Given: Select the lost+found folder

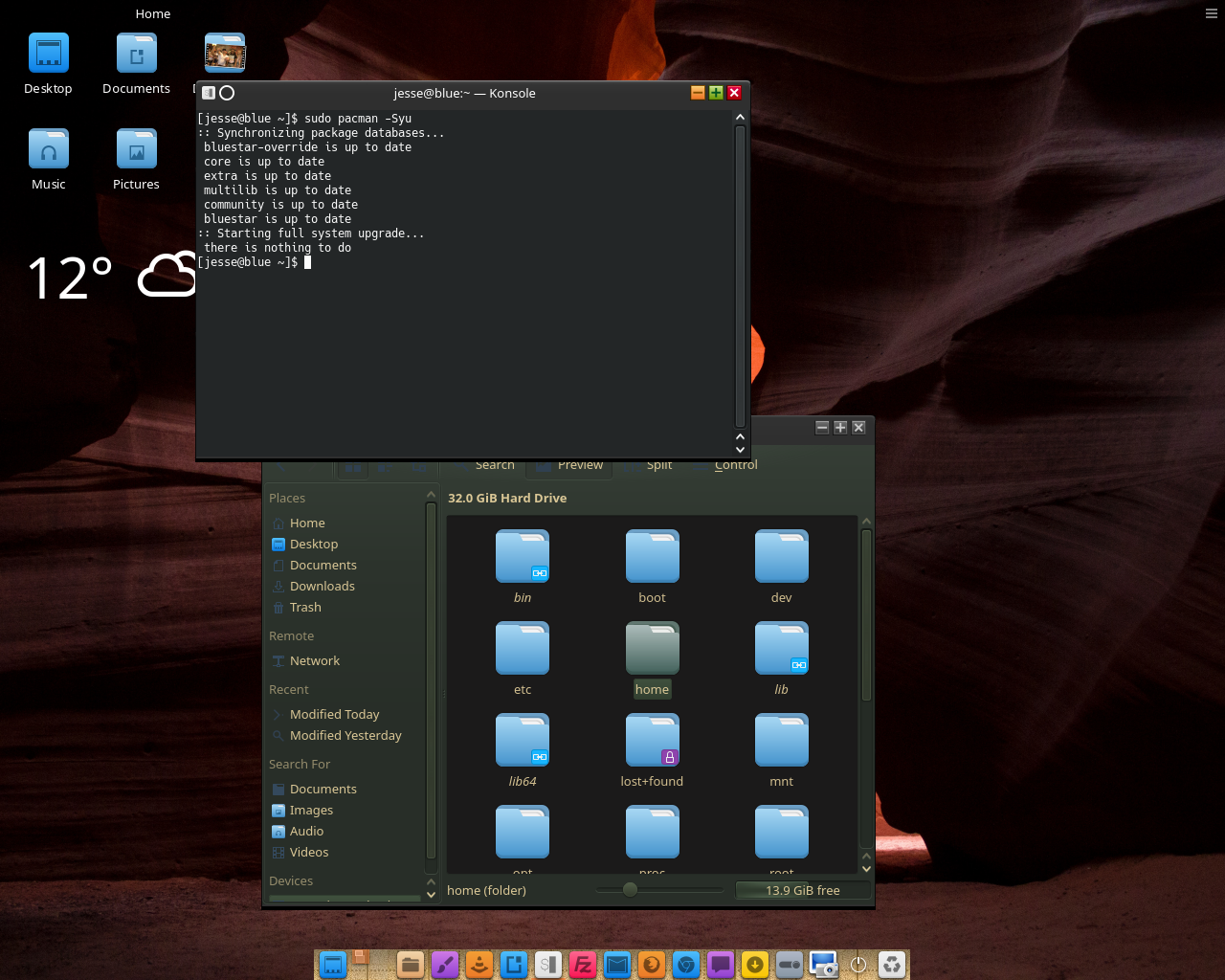Looking at the screenshot, I should pos(652,750).
